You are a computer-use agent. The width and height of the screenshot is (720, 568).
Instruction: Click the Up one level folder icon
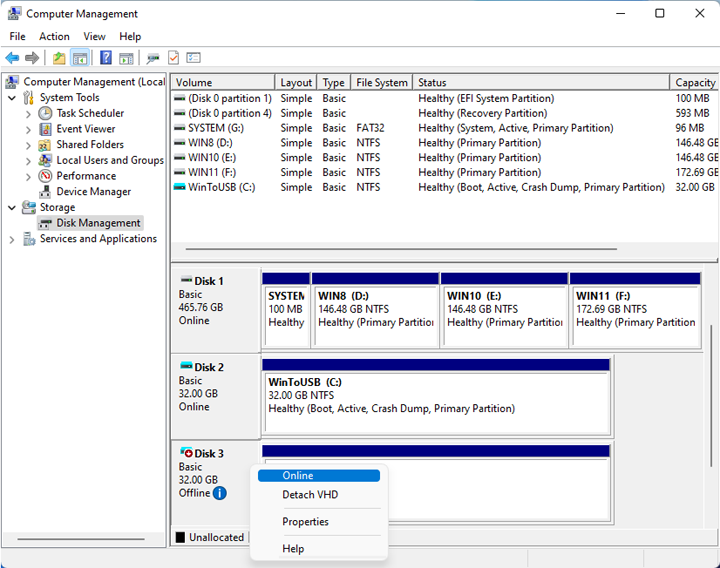[x=59, y=58]
